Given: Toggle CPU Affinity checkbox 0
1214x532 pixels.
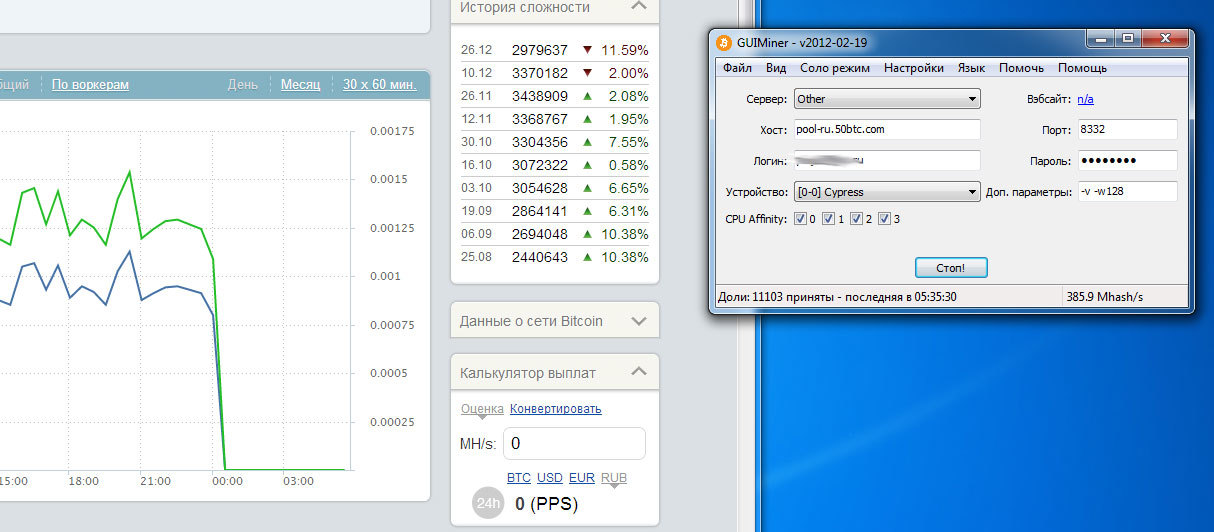Looking at the screenshot, I should pos(801,218).
